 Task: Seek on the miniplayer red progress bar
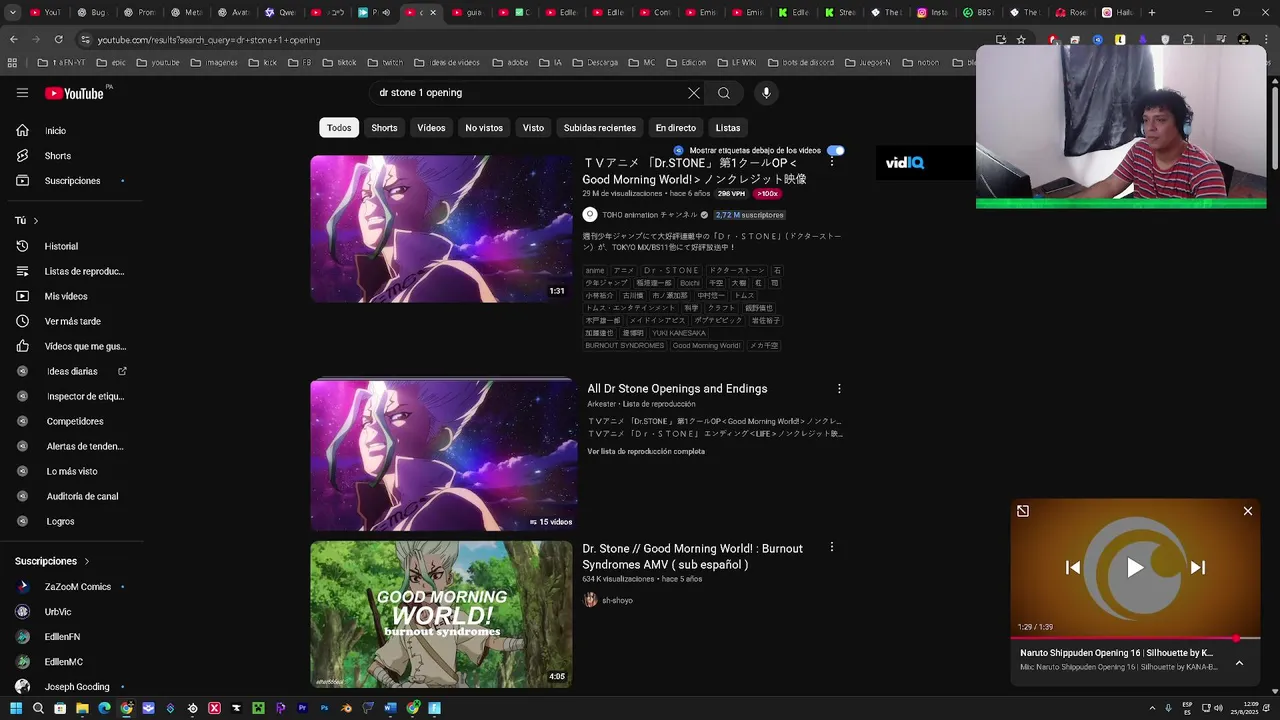pos(1135,638)
